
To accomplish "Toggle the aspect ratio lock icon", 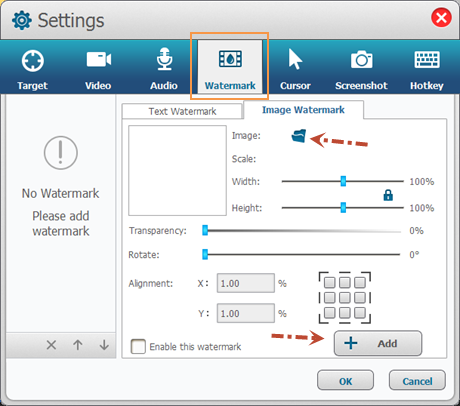I will [388, 195].
